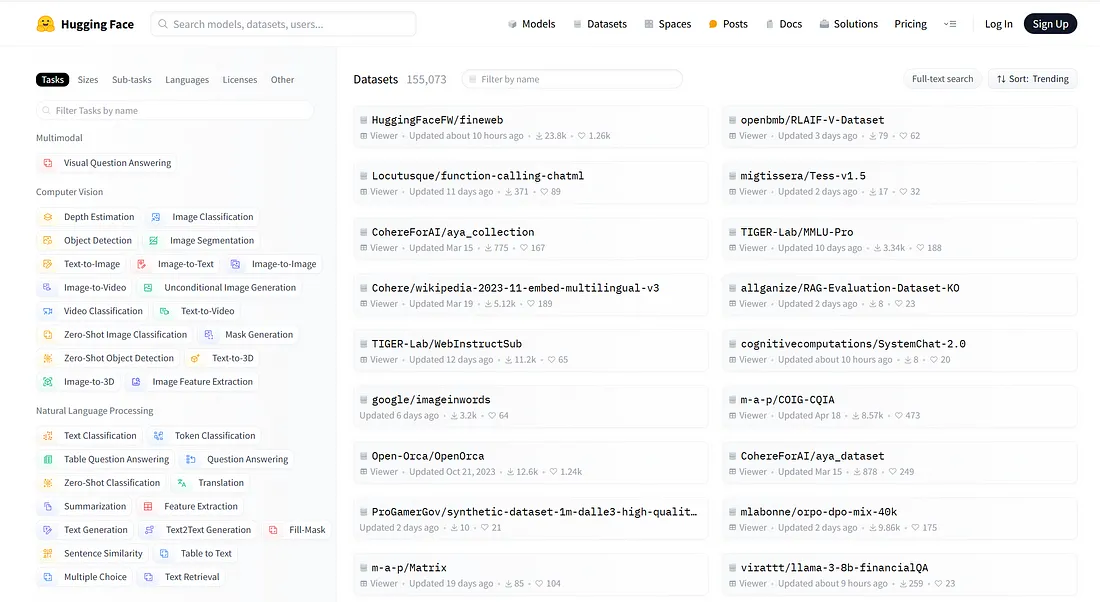Screen dimensions: 1100x602
Task: Select the Summarization task filter
Action: [85, 507]
